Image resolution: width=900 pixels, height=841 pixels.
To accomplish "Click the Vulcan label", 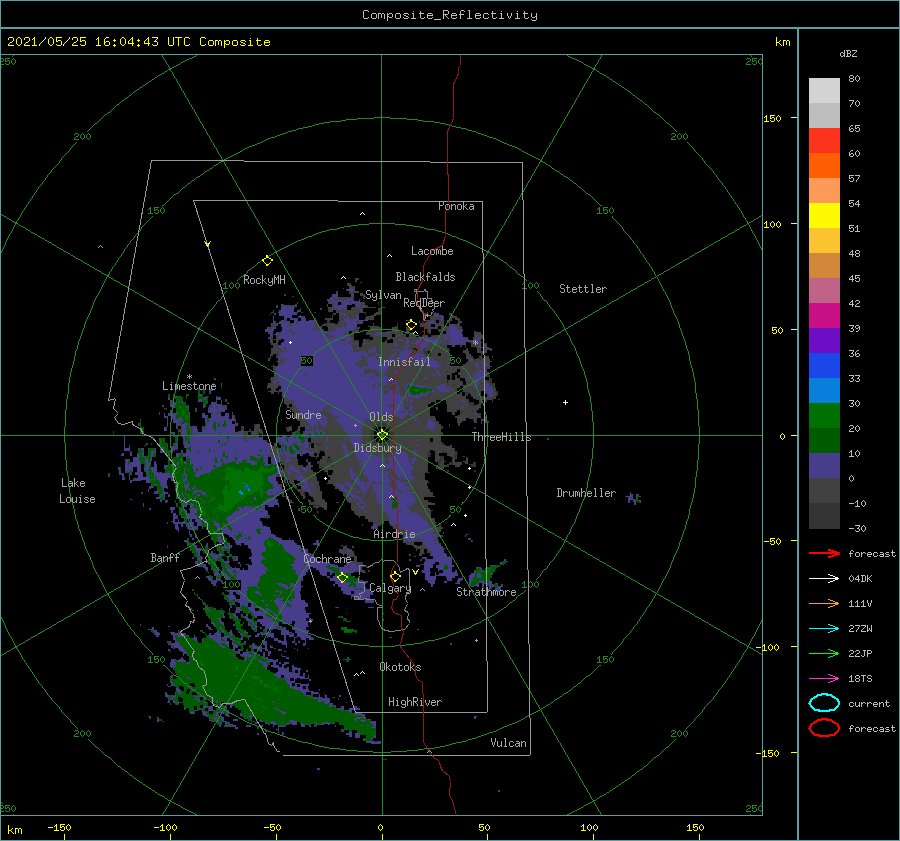I will coord(509,743).
